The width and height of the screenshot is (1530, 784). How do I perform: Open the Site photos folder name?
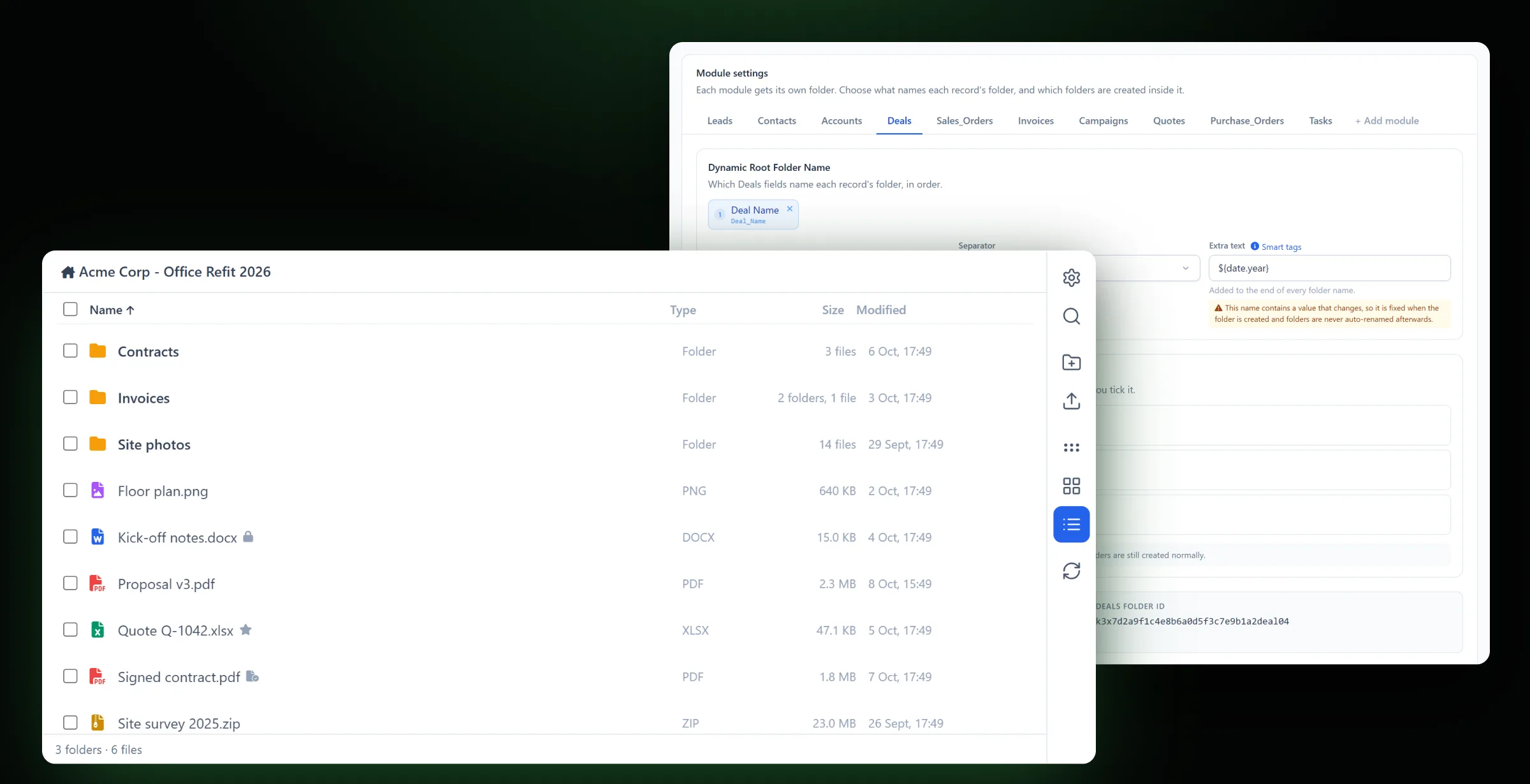[154, 444]
